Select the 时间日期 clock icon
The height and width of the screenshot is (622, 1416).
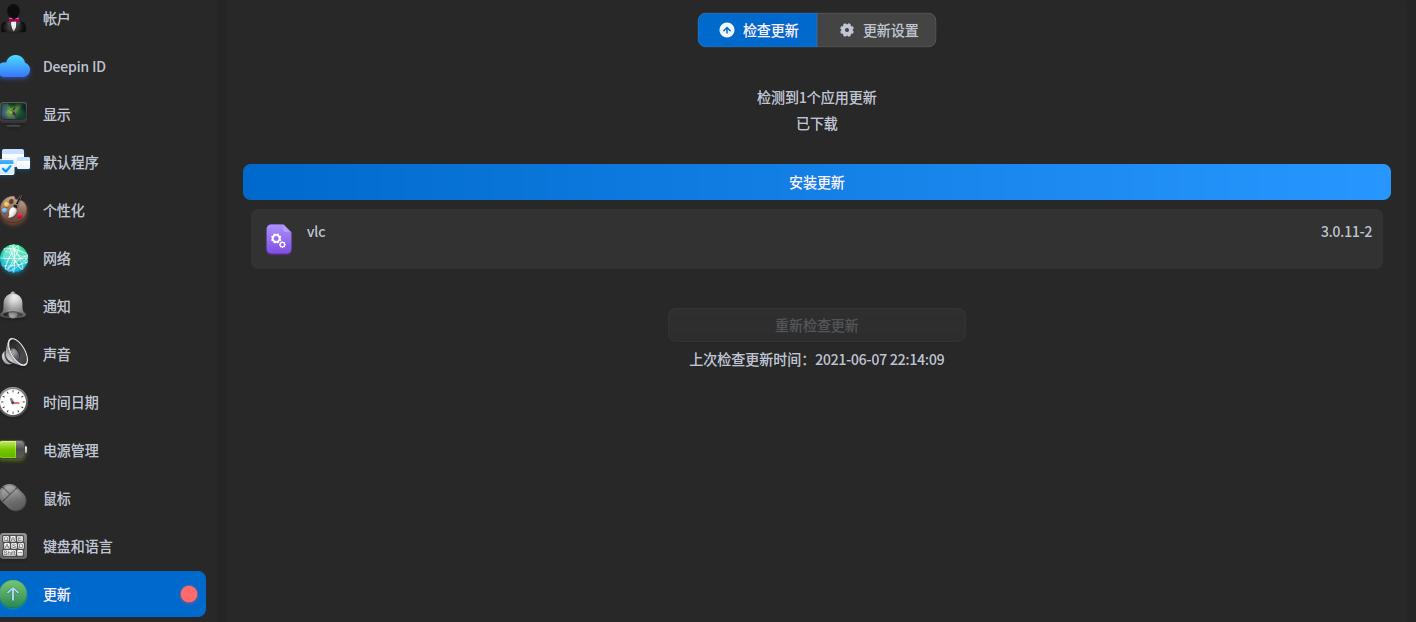14,402
